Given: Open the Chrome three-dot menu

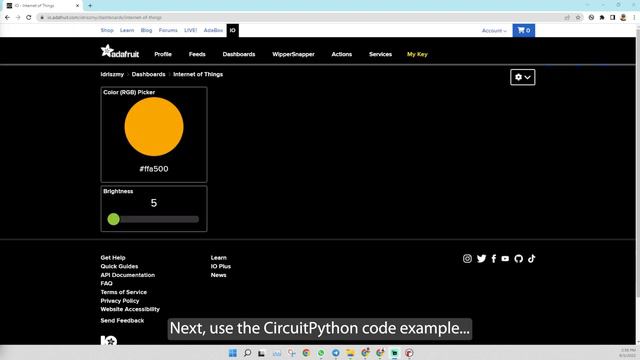Looking at the screenshot, I should pos(634,18).
